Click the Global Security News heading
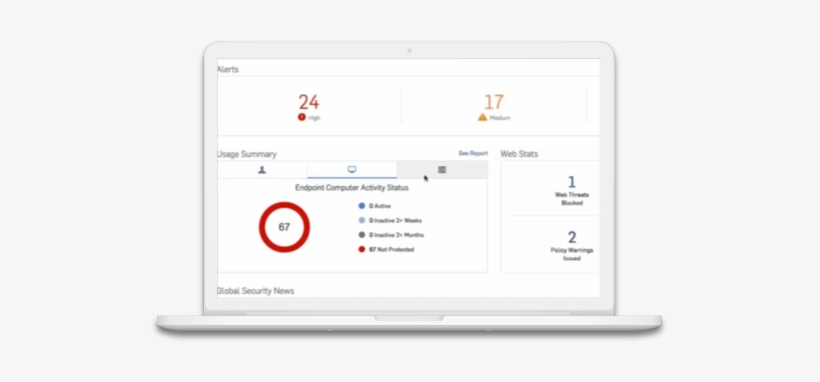The width and height of the screenshot is (820, 382). 256,291
